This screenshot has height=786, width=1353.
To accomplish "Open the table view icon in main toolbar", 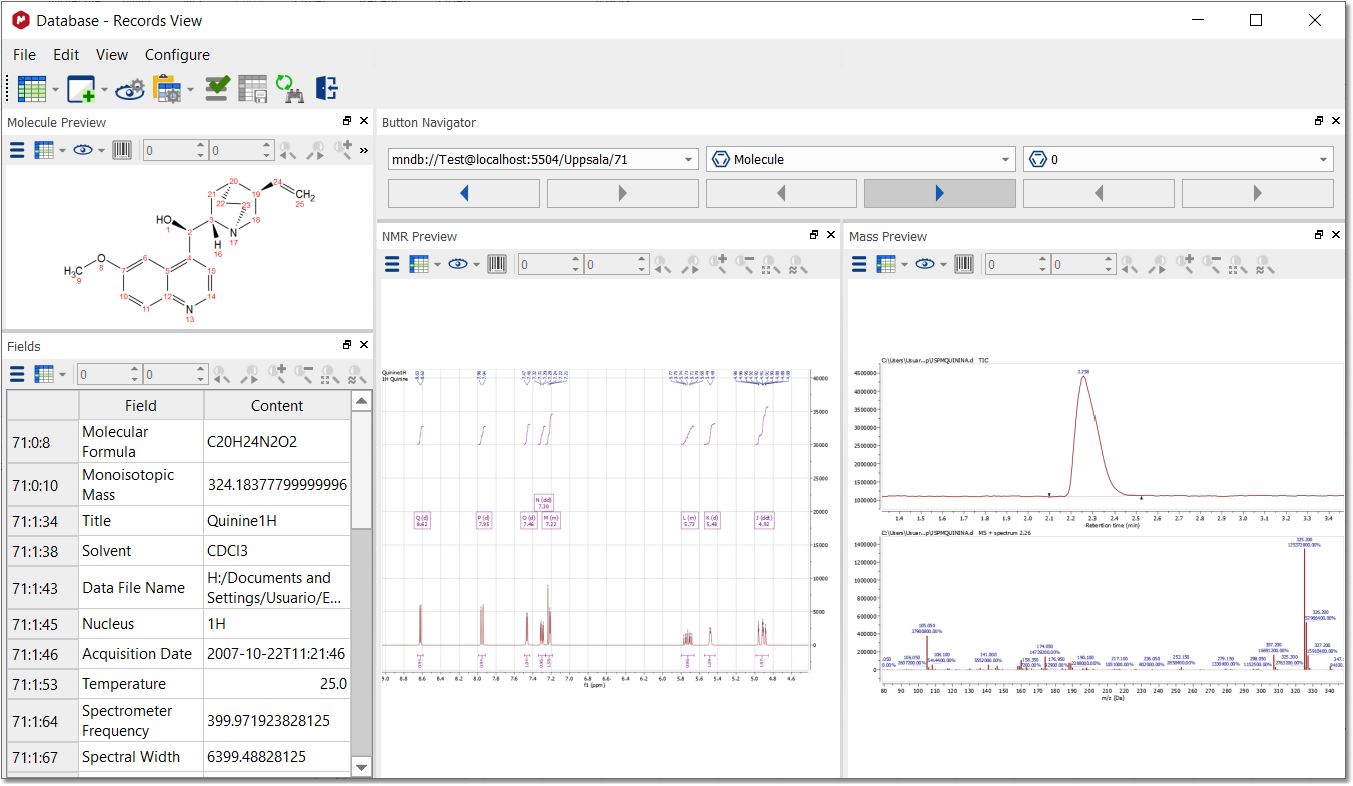I will 32,88.
